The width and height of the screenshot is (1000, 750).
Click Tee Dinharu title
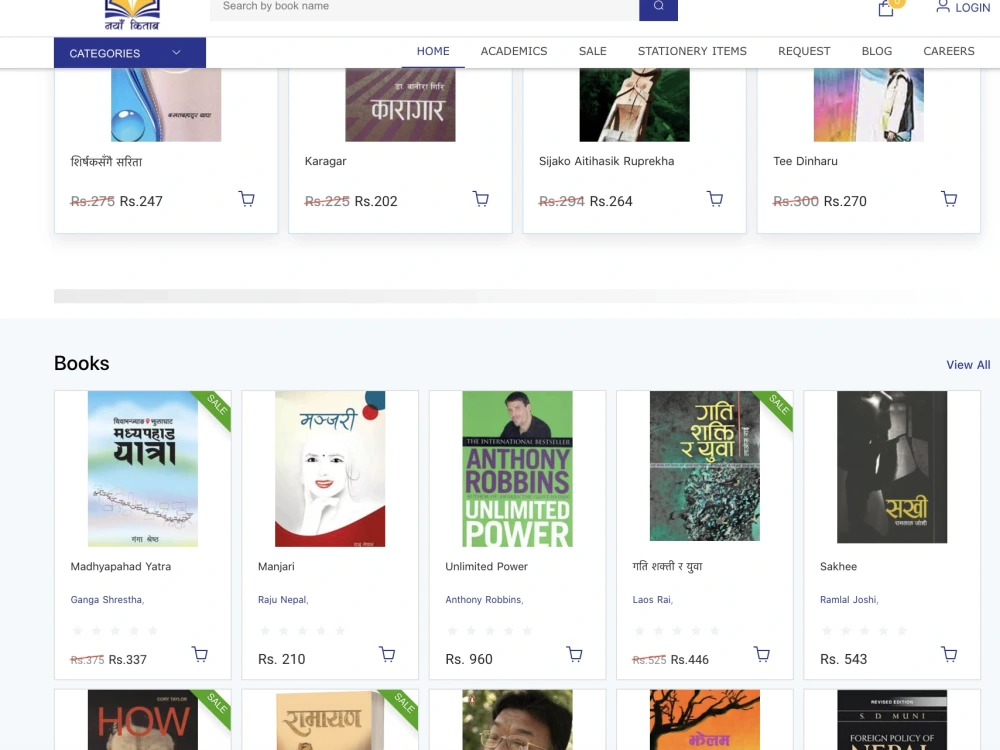805,161
